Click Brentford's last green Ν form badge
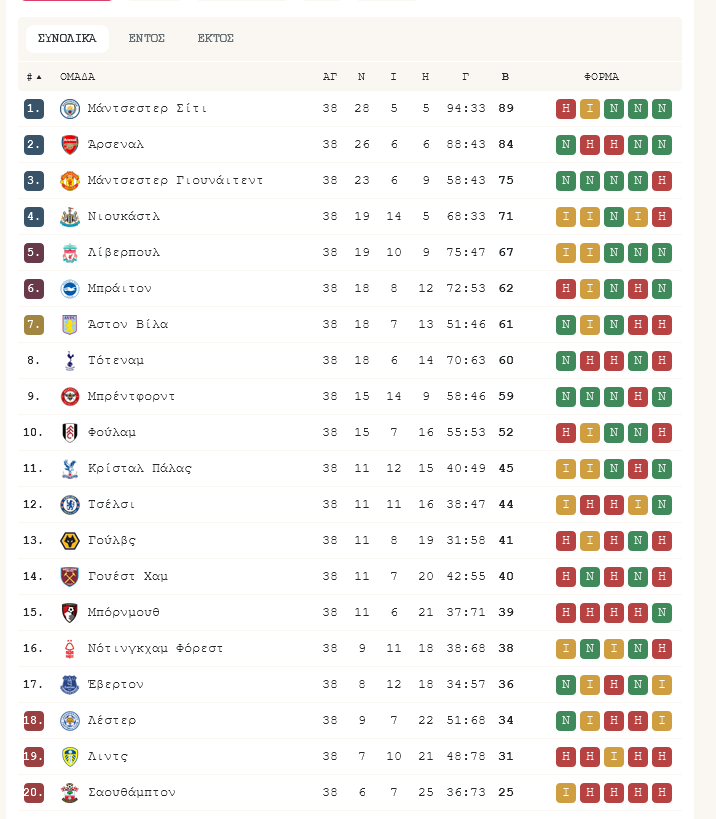The width and height of the screenshot is (716, 819). [662, 396]
